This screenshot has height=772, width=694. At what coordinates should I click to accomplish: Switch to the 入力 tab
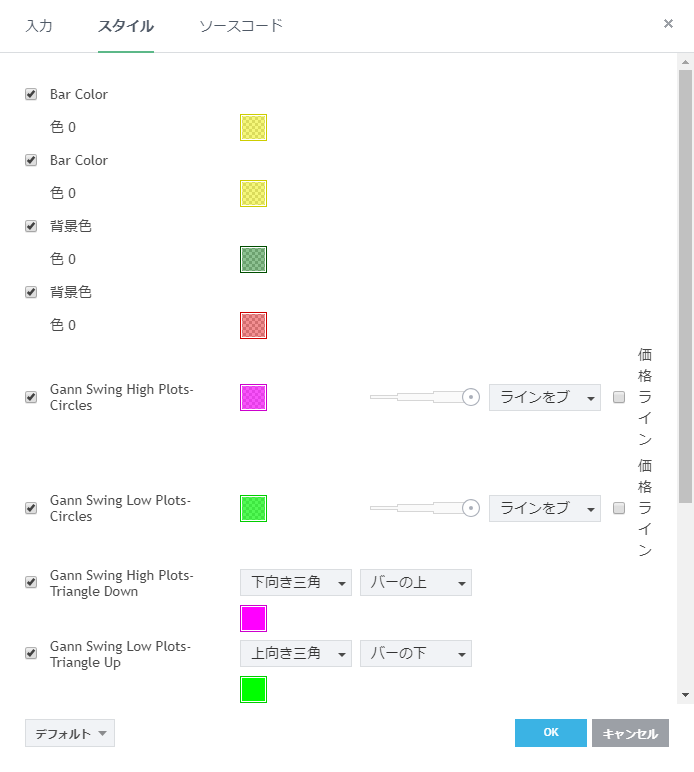point(39,26)
